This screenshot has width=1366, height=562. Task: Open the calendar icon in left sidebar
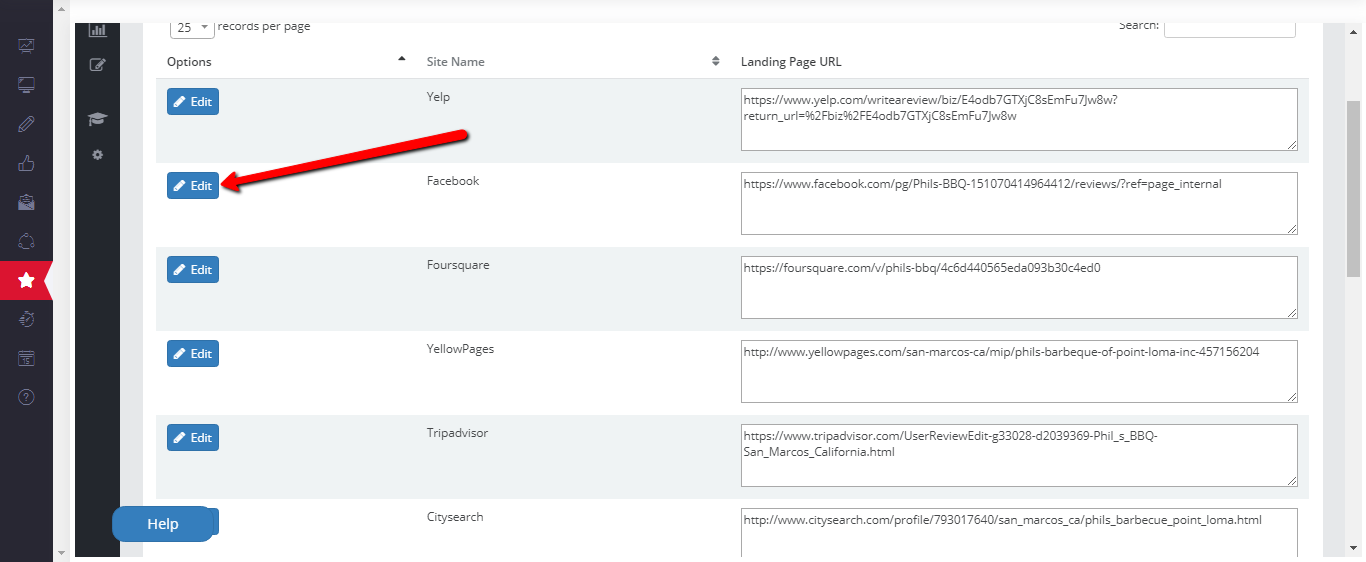[x=26, y=358]
